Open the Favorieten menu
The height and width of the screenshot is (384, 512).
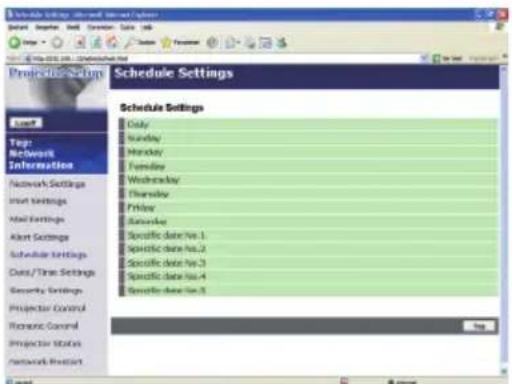pyautogui.click(x=100, y=27)
